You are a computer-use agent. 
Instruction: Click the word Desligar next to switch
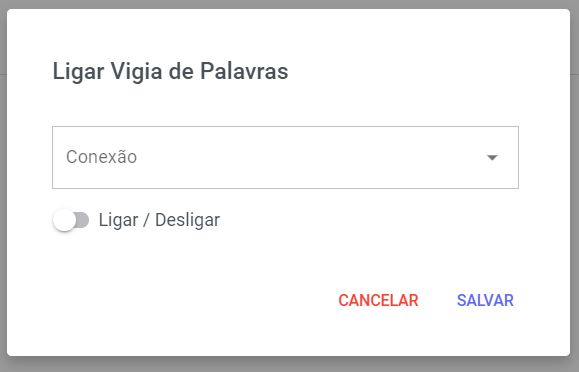click(x=187, y=220)
